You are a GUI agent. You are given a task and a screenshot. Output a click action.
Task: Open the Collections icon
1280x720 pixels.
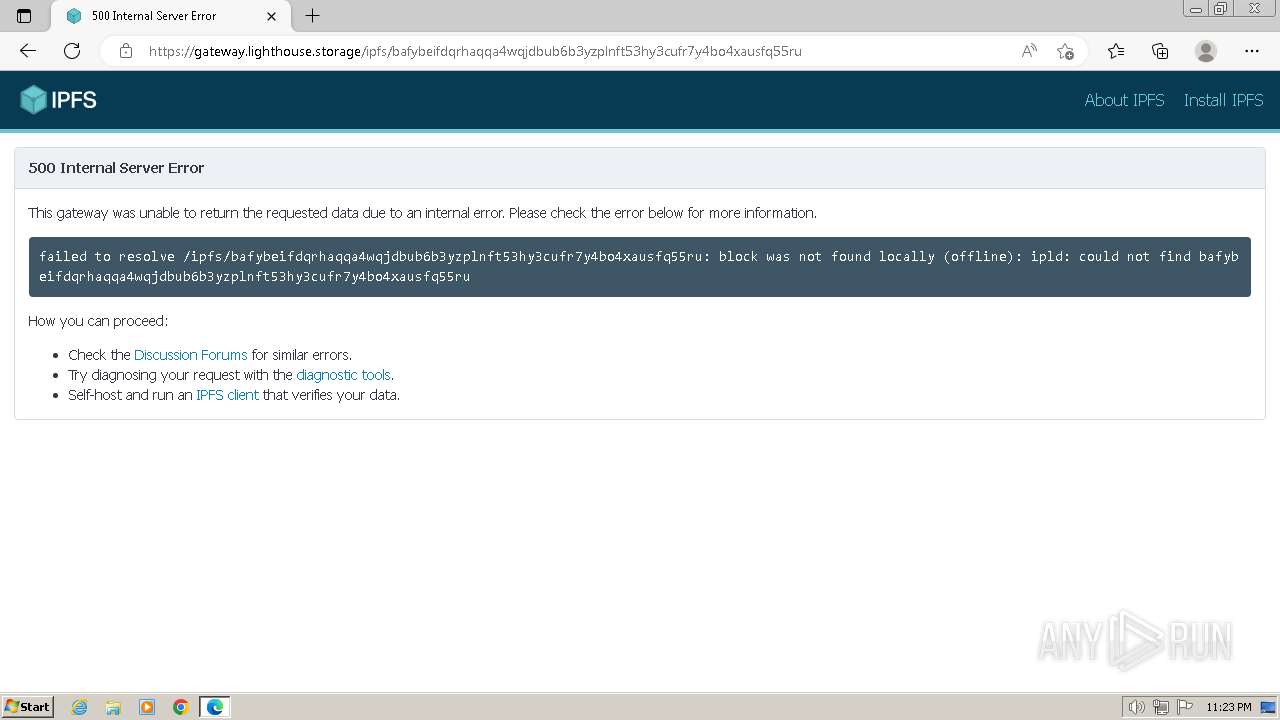(x=1160, y=51)
